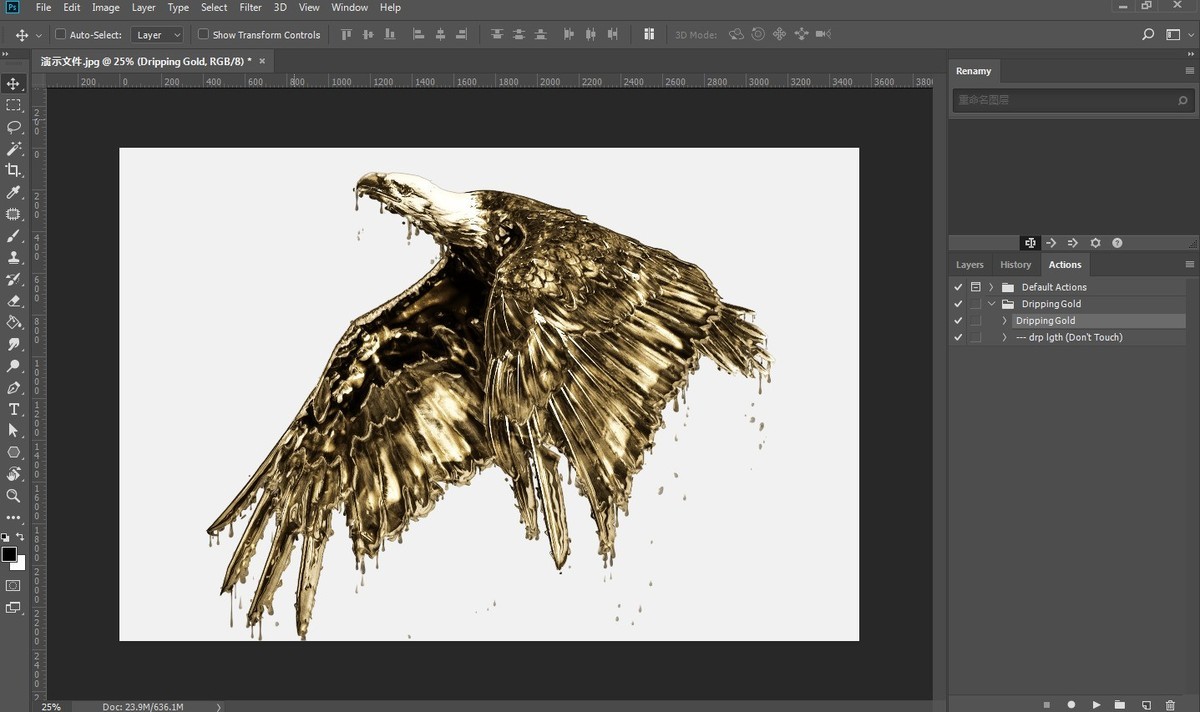Play the selected action
Viewport: 1200px width, 712px height.
tap(1096, 705)
